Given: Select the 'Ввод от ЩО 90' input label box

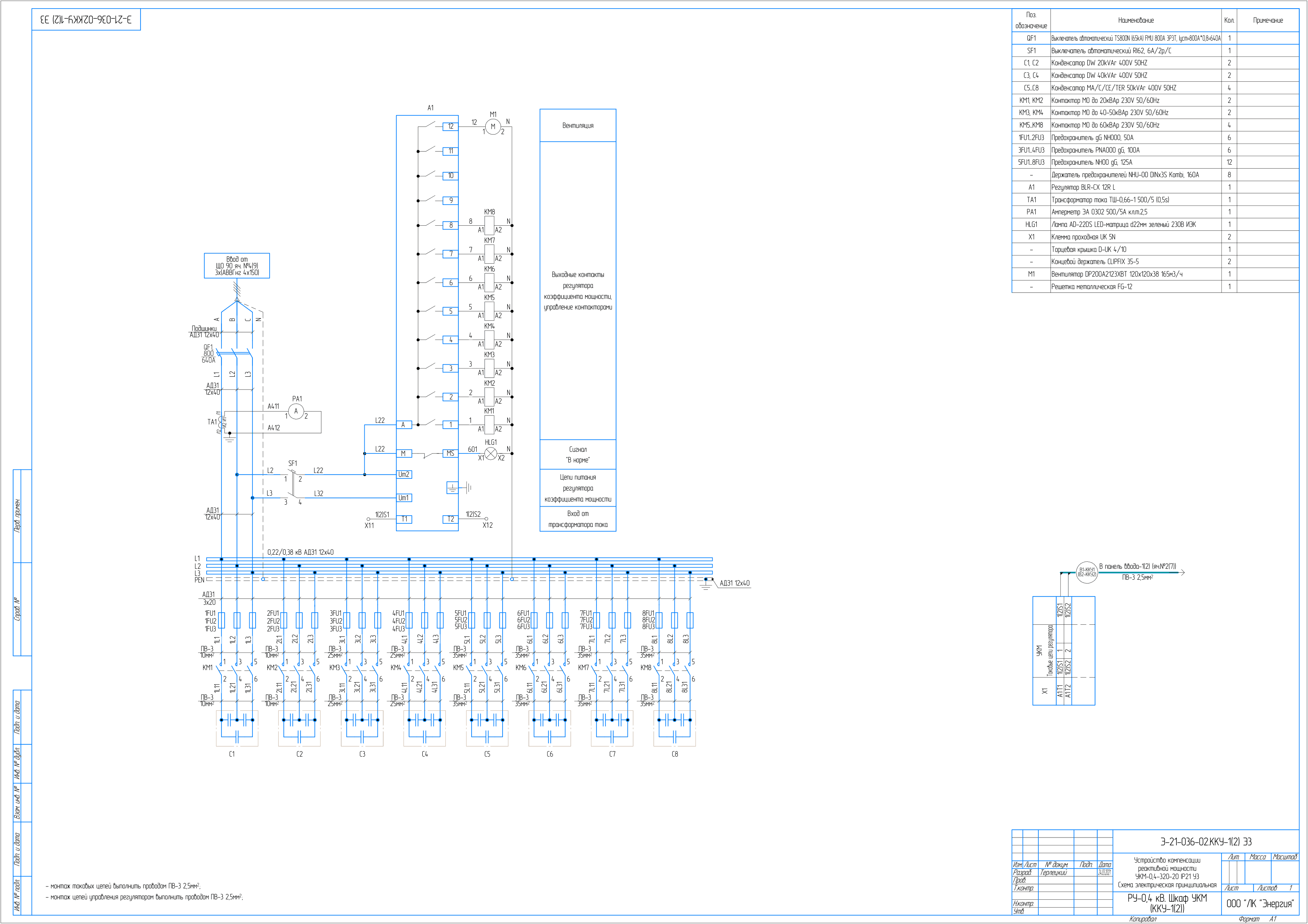Looking at the screenshot, I should point(237,266).
